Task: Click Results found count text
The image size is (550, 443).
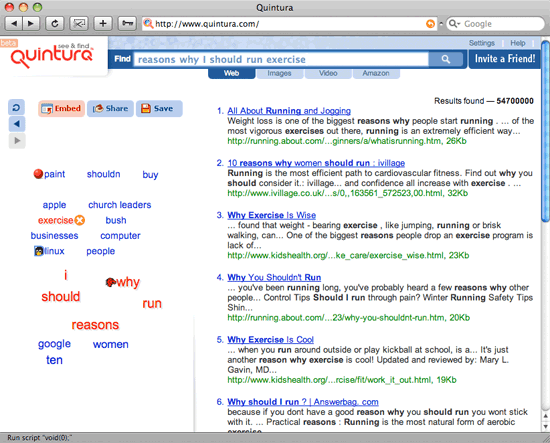Action: (x=484, y=101)
